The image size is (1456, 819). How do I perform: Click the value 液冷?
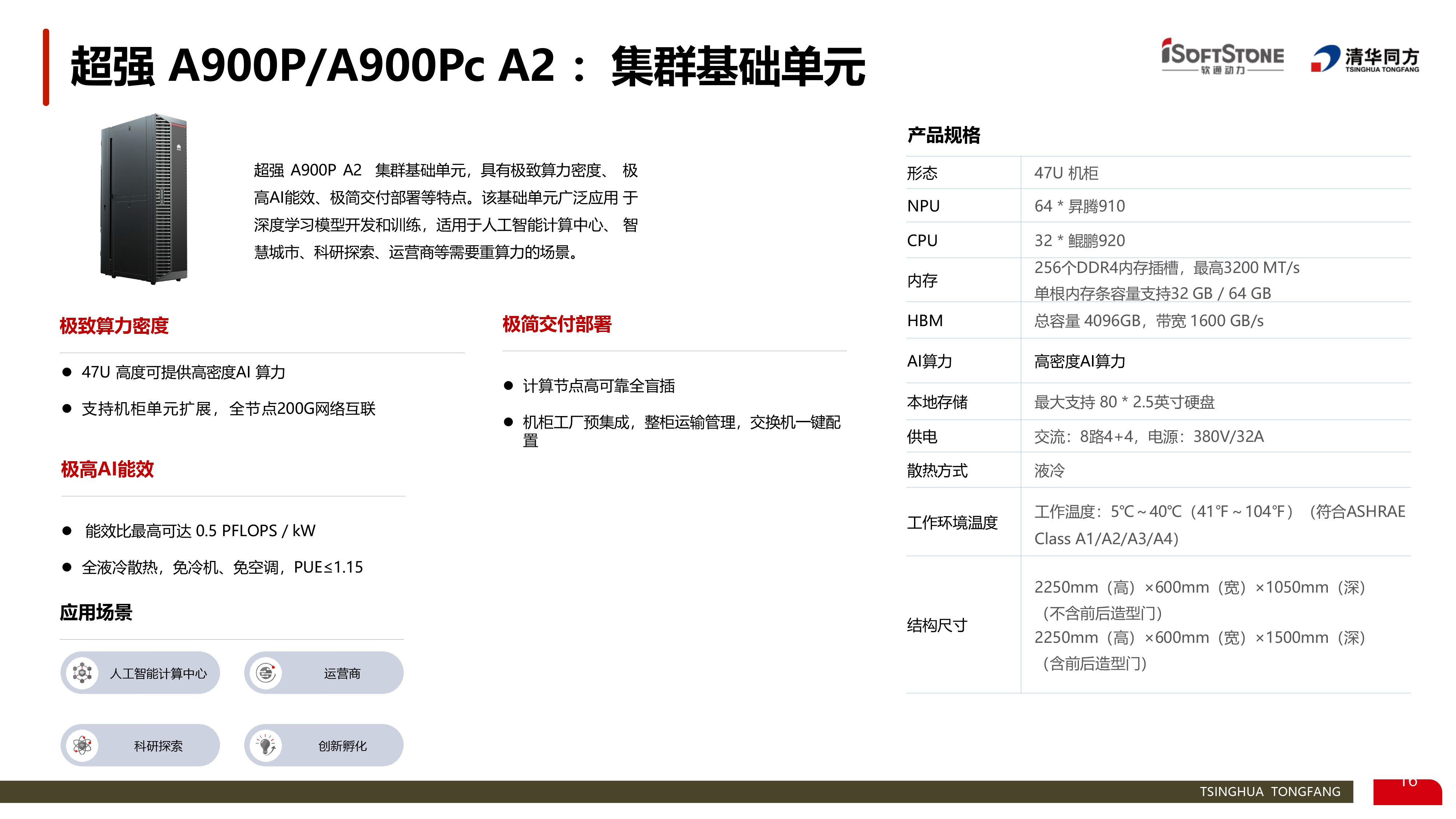tap(1049, 470)
